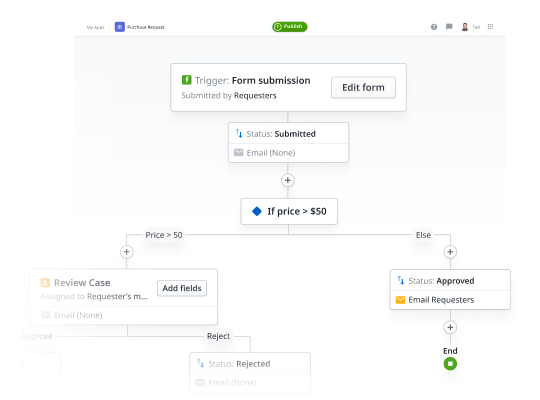Add a step under the Else branch
The height and width of the screenshot is (400, 540).
click(450, 252)
